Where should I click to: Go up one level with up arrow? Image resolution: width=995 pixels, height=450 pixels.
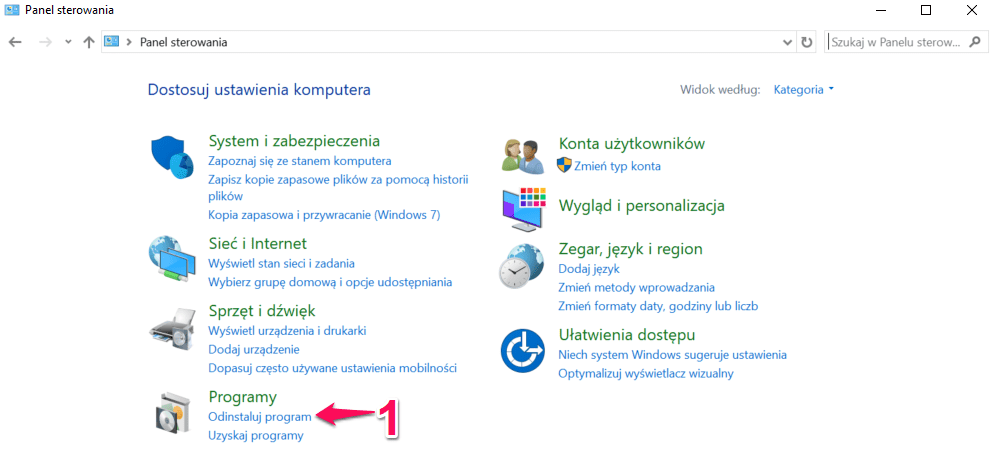pyautogui.click(x=89, y=42)
